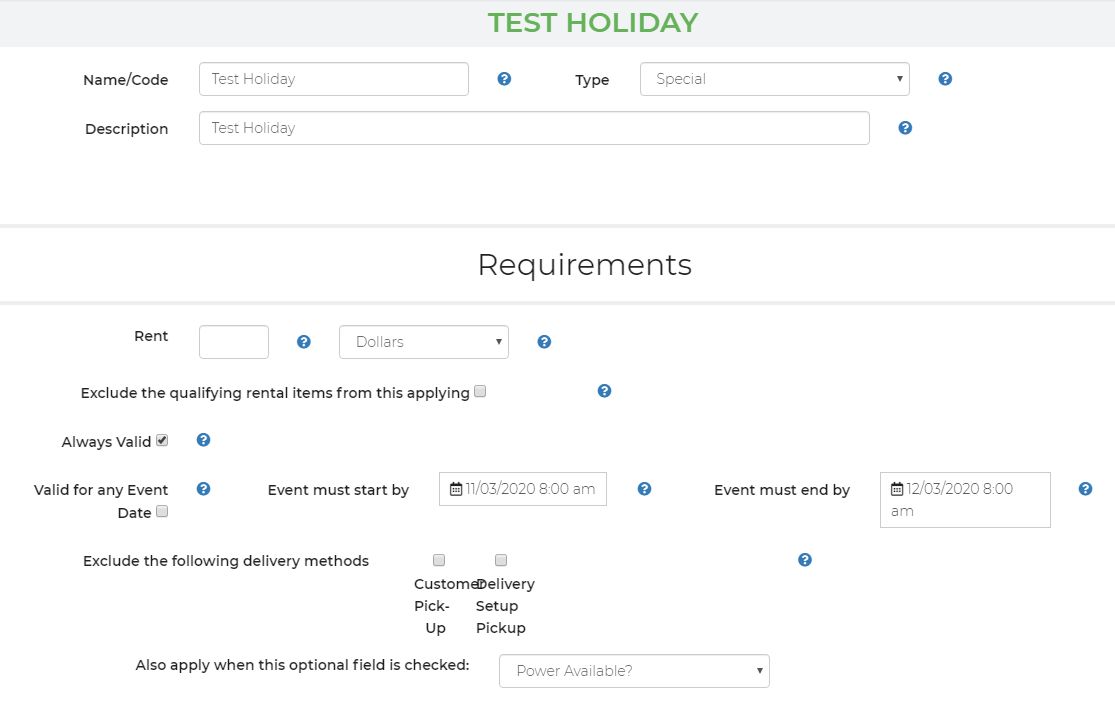Image resolution: width=1115 pixels, height=711 pixels.
Task: Tick the Delivery Setup Pickup checkbox
Action: coord(501,560)
